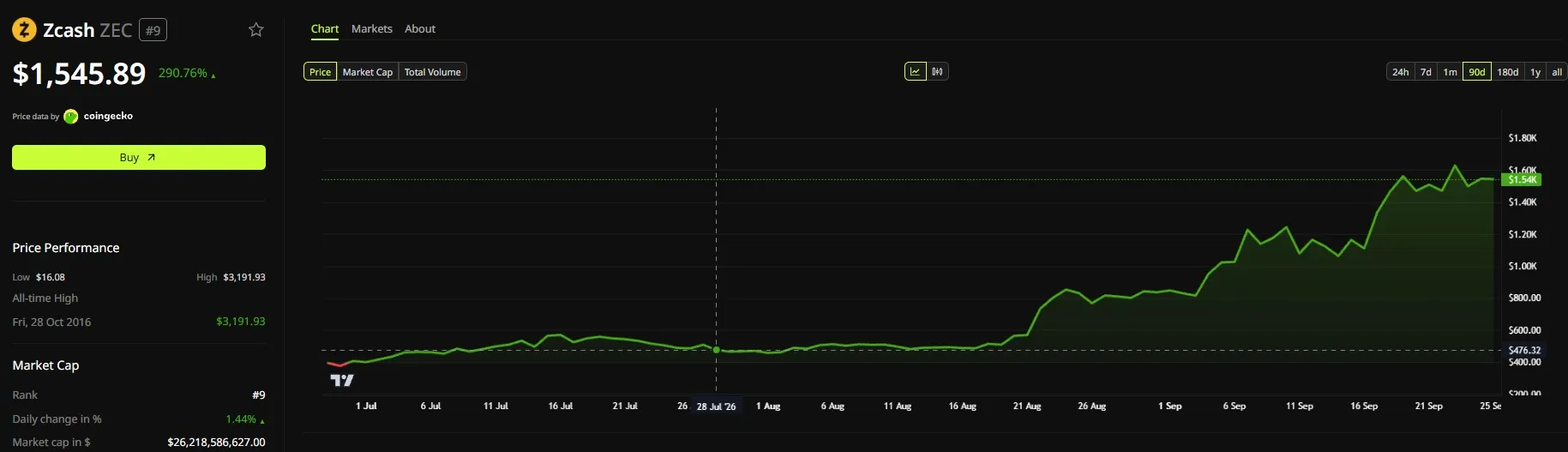Screen dimensions: 1568x452
Task: Click the Zcash coin logo icon
Action: [24, 30]
